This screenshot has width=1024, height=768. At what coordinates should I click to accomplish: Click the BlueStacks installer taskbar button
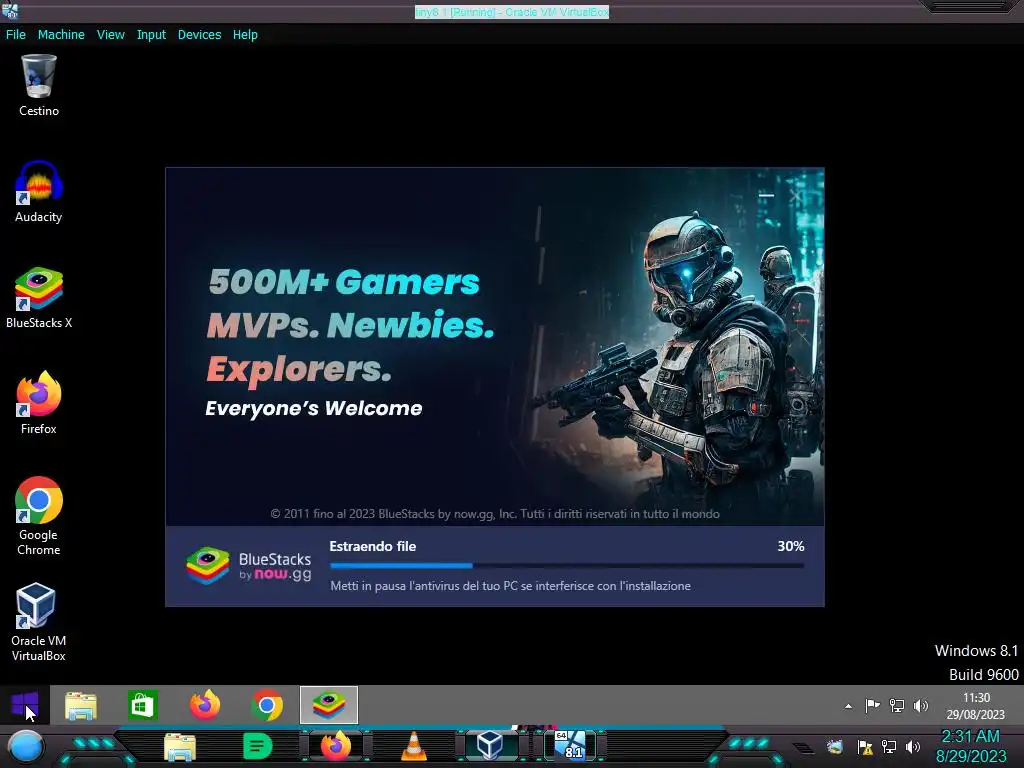[x=329, y=705]
